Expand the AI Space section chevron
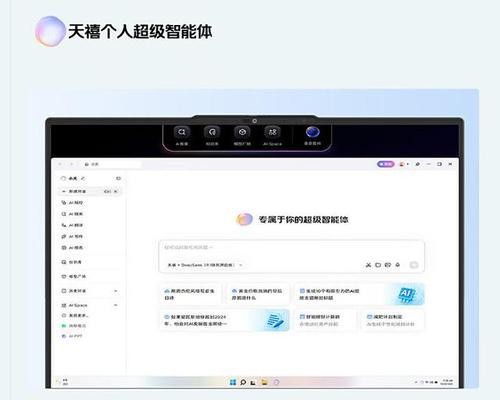 pyautogui.click(x=116, y=305)
